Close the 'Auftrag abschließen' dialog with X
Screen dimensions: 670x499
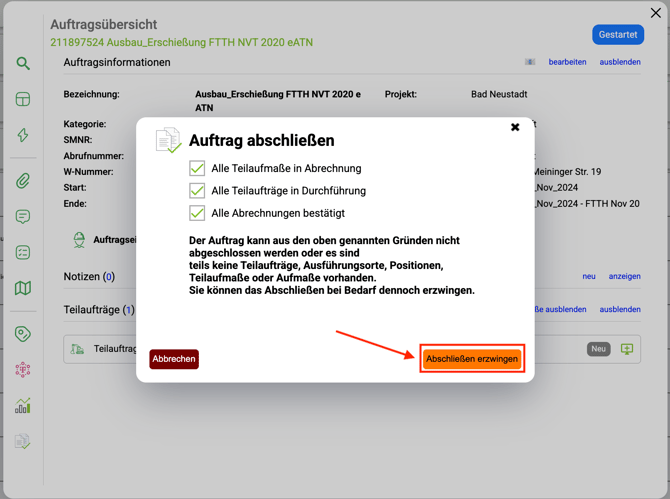coord(515,127)
